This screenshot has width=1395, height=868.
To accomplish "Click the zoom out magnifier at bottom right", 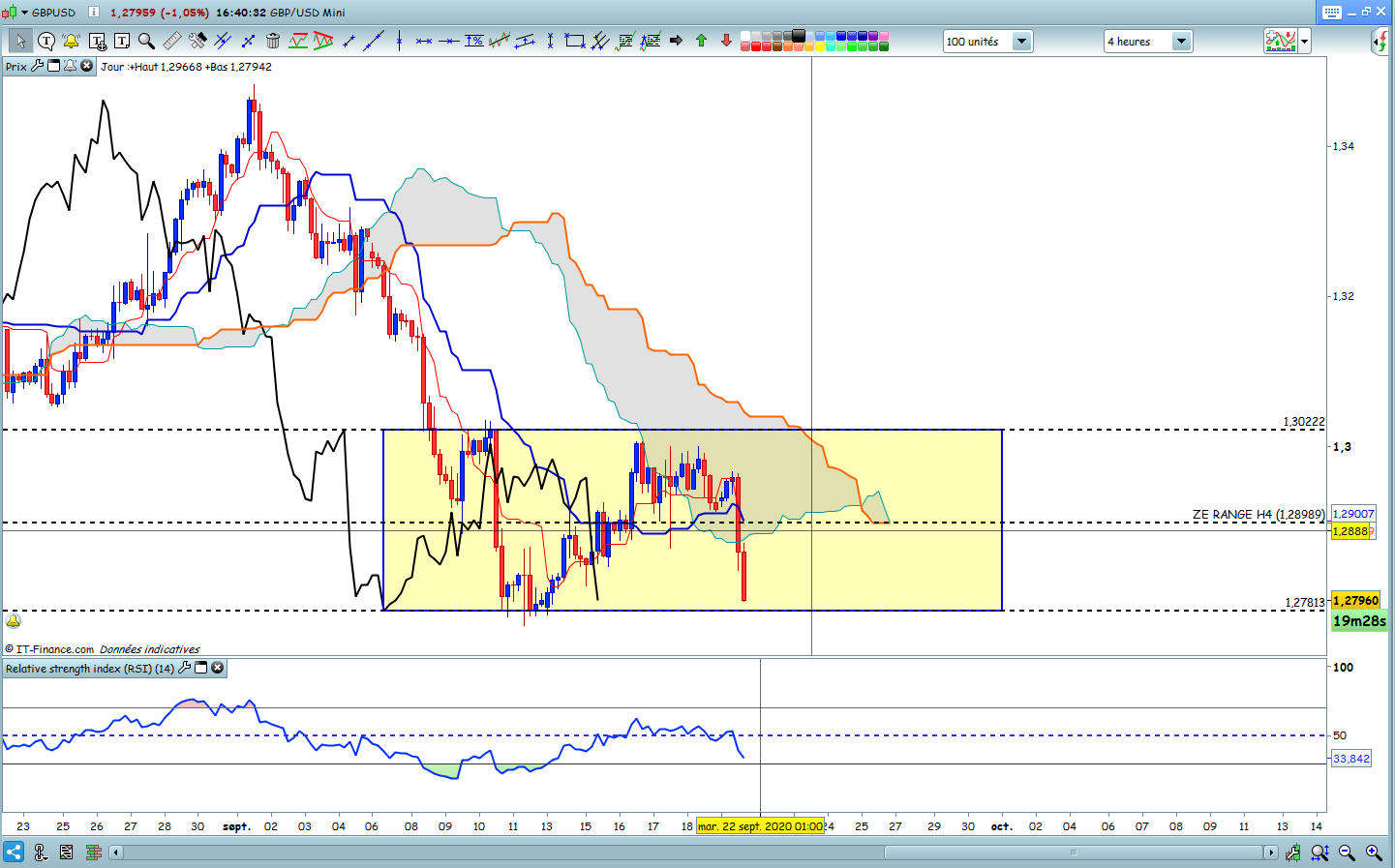I will [1347, 853].
